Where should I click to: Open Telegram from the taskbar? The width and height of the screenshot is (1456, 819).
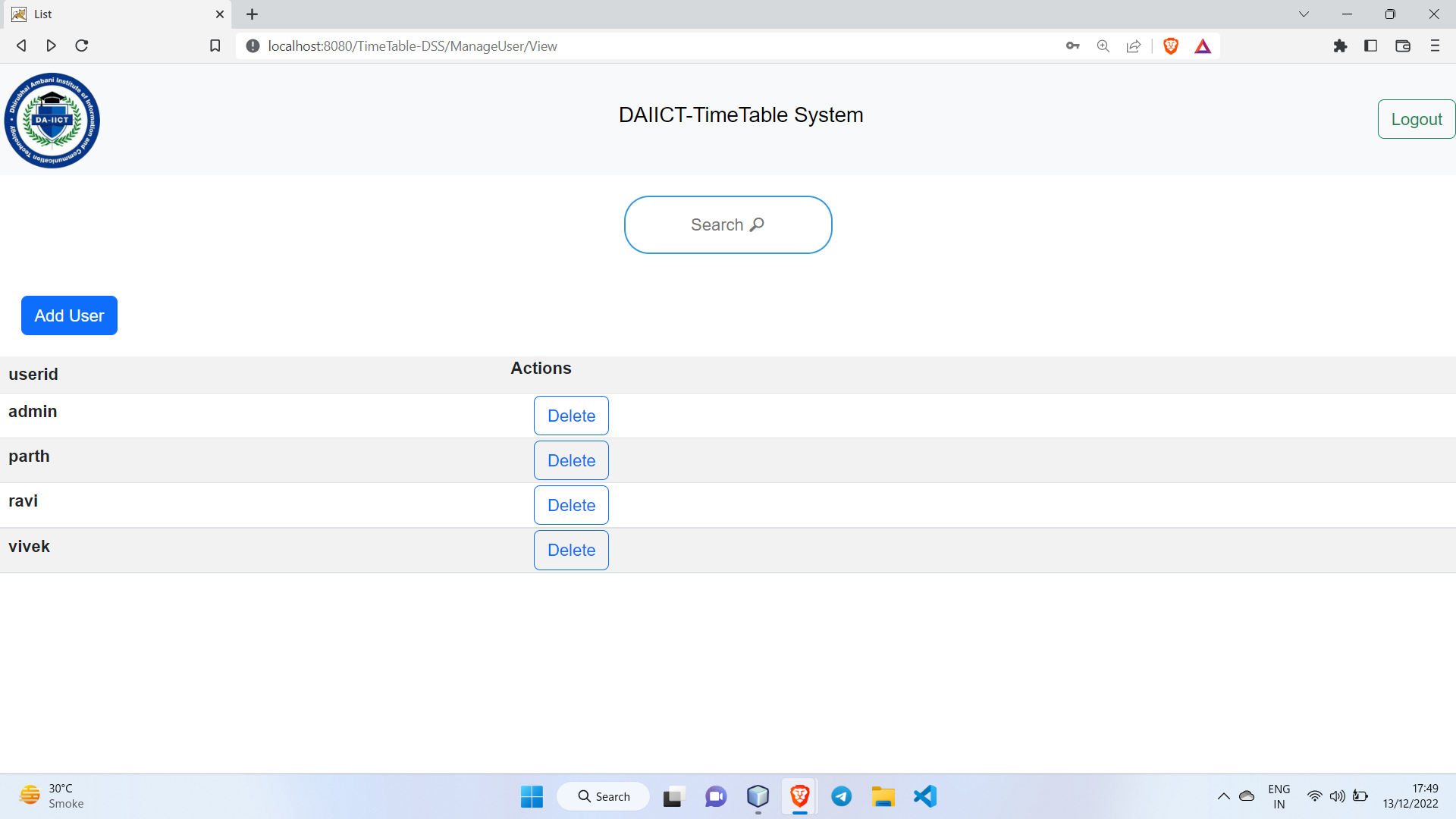[841, 796]
